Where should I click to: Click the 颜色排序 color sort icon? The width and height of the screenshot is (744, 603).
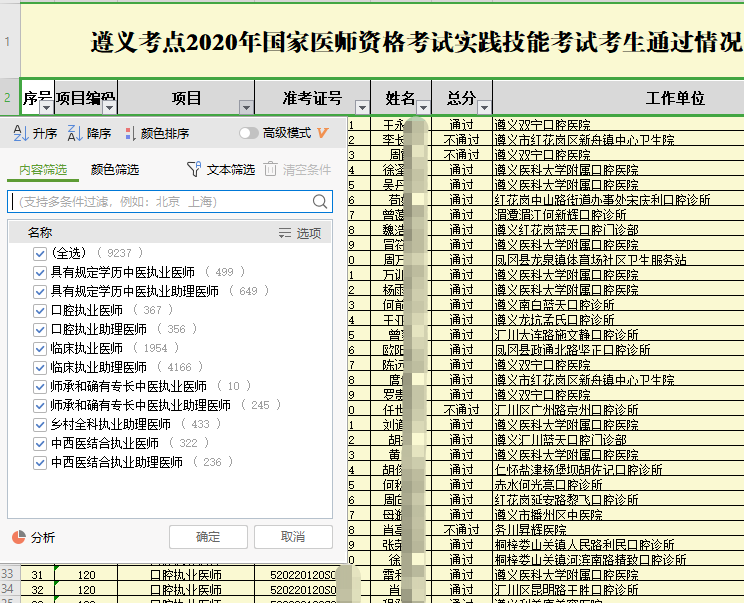[129, 133]
